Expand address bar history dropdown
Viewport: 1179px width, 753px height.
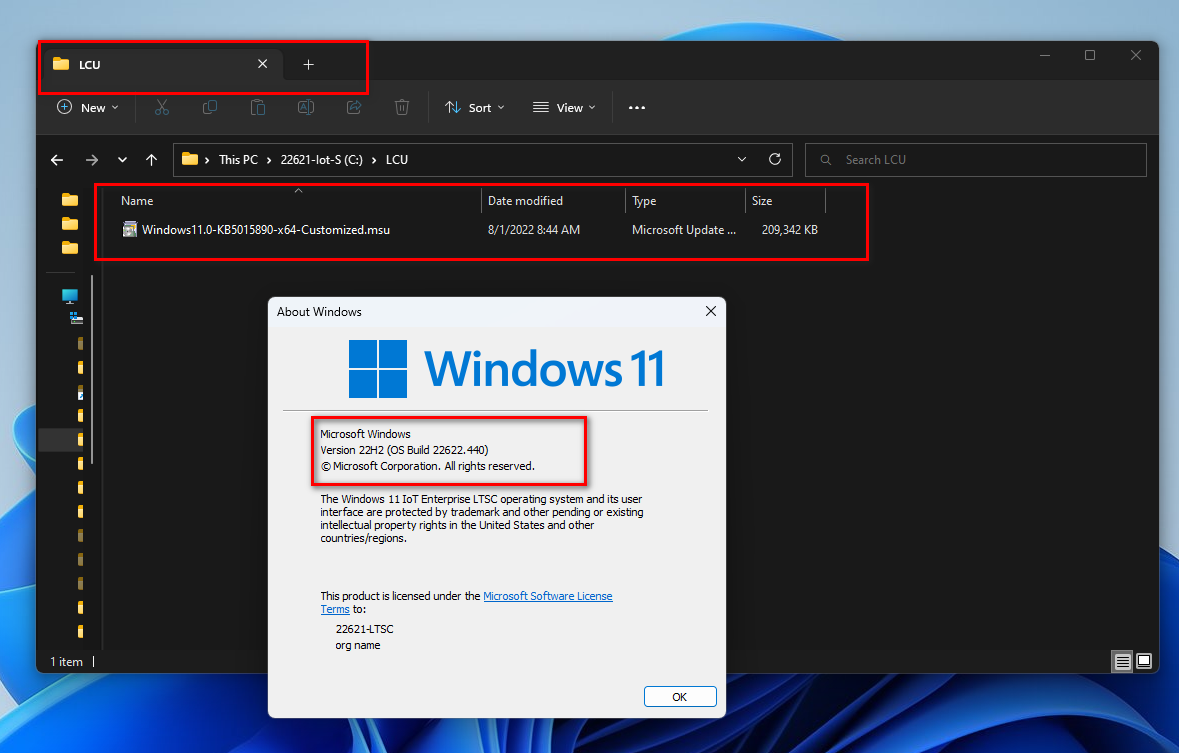[x=742, y=159]
